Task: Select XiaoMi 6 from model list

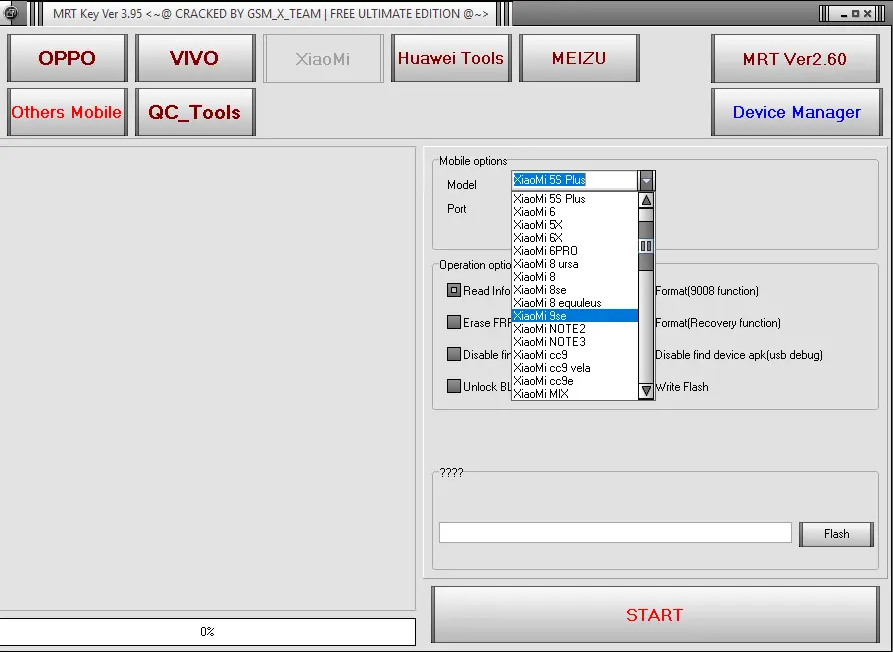Action: coord(575,212)
